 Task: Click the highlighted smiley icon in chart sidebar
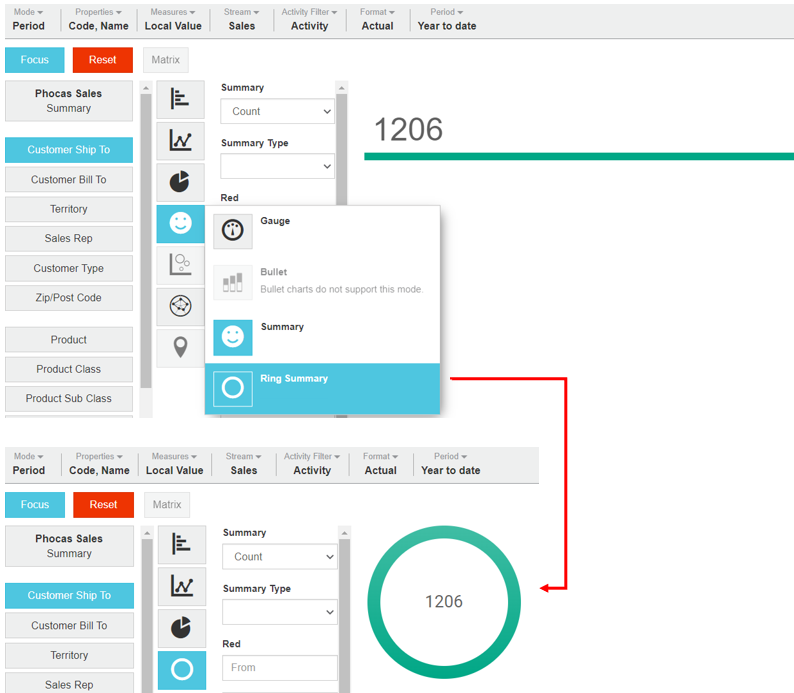click(180, 224)
